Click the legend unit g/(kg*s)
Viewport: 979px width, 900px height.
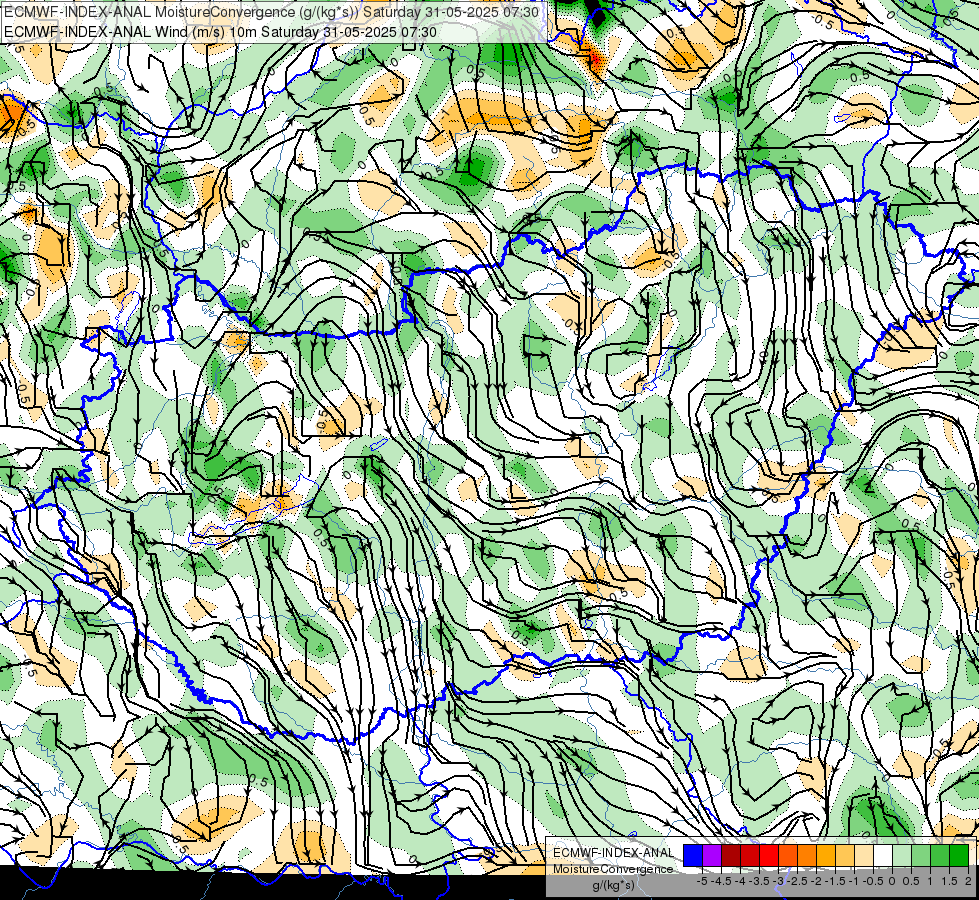click(x=614, y=885)
